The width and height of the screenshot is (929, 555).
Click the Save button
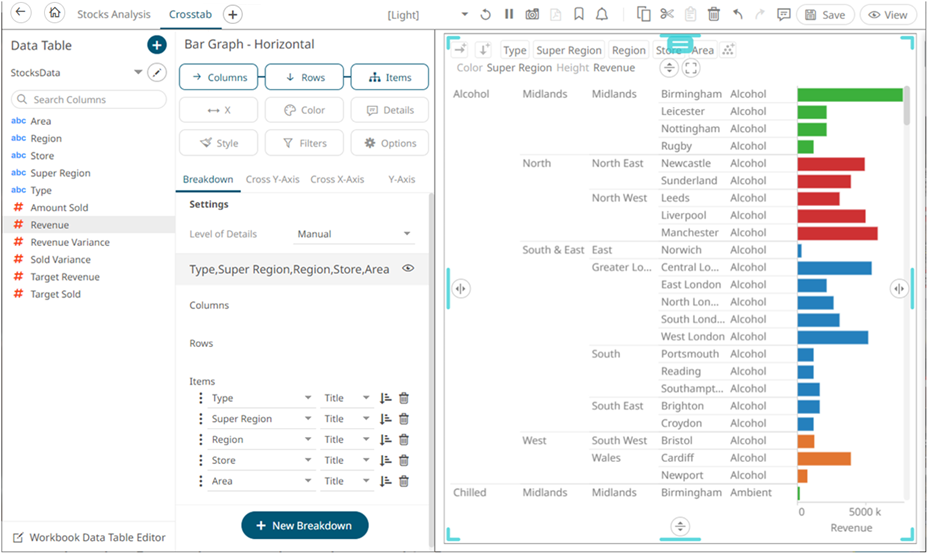(x=825, y=15)
